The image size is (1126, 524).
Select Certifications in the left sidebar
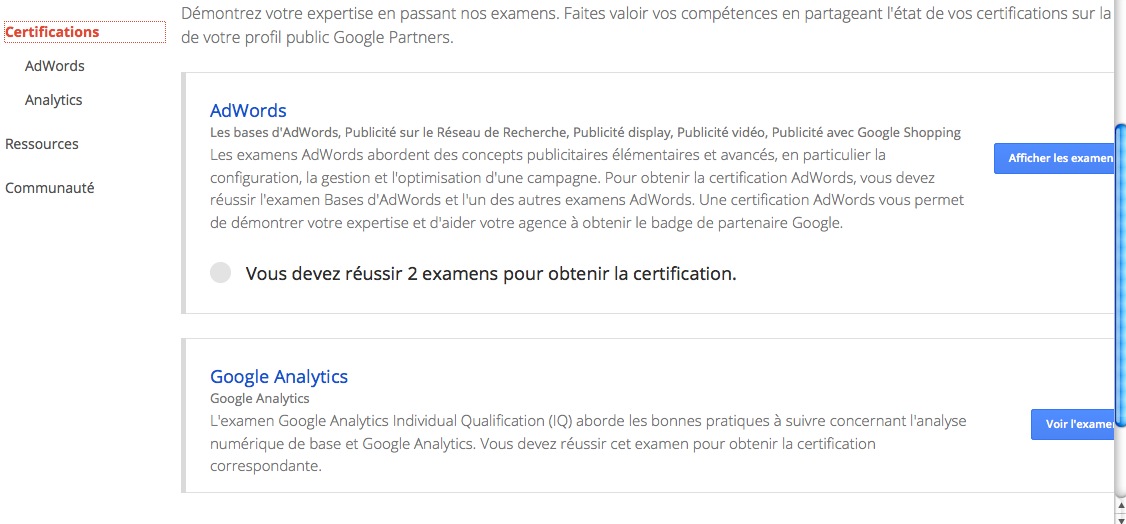pos(53,32)
